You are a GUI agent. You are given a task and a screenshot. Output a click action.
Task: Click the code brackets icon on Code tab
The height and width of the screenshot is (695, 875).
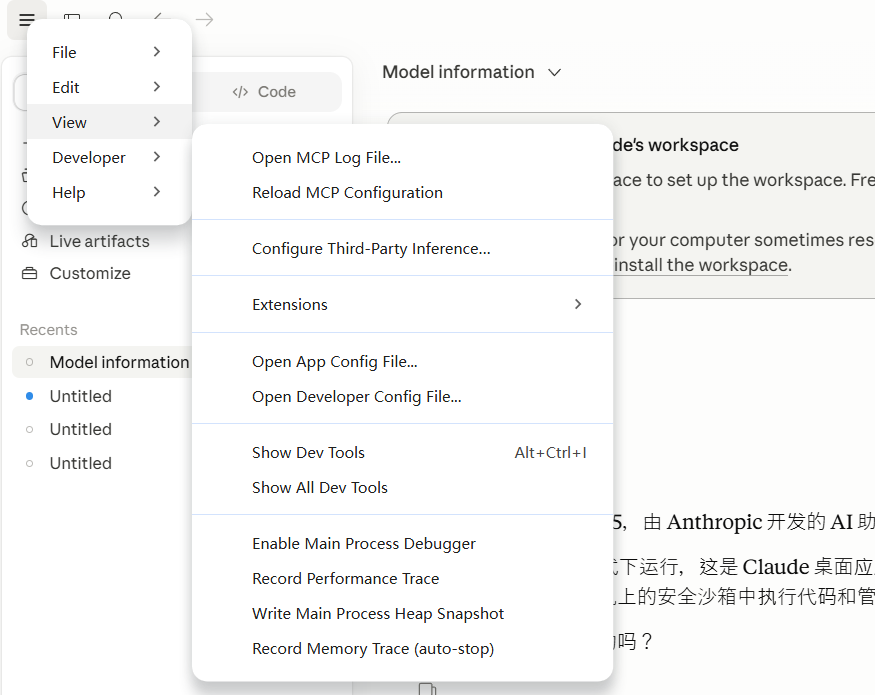pyautogui.click(x=240, y=92)
